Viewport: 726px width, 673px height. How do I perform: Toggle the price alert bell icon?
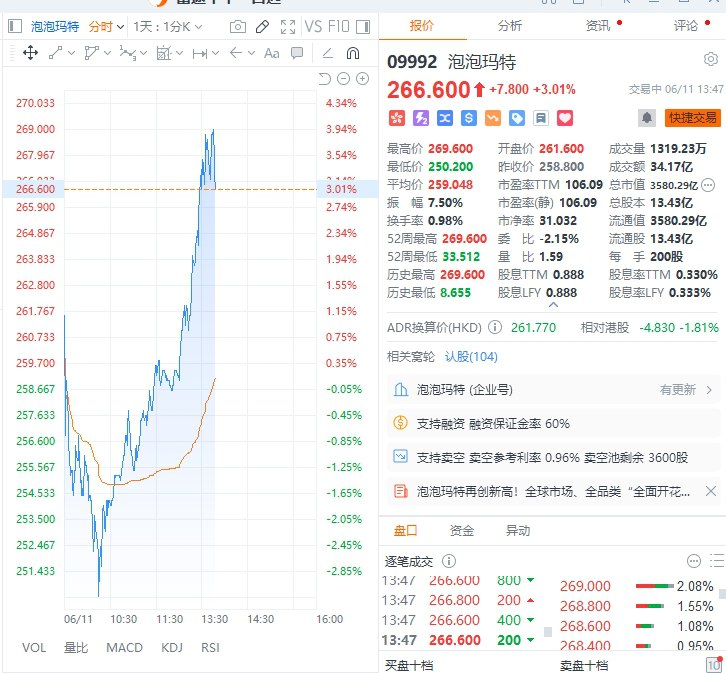pos(647,118)
